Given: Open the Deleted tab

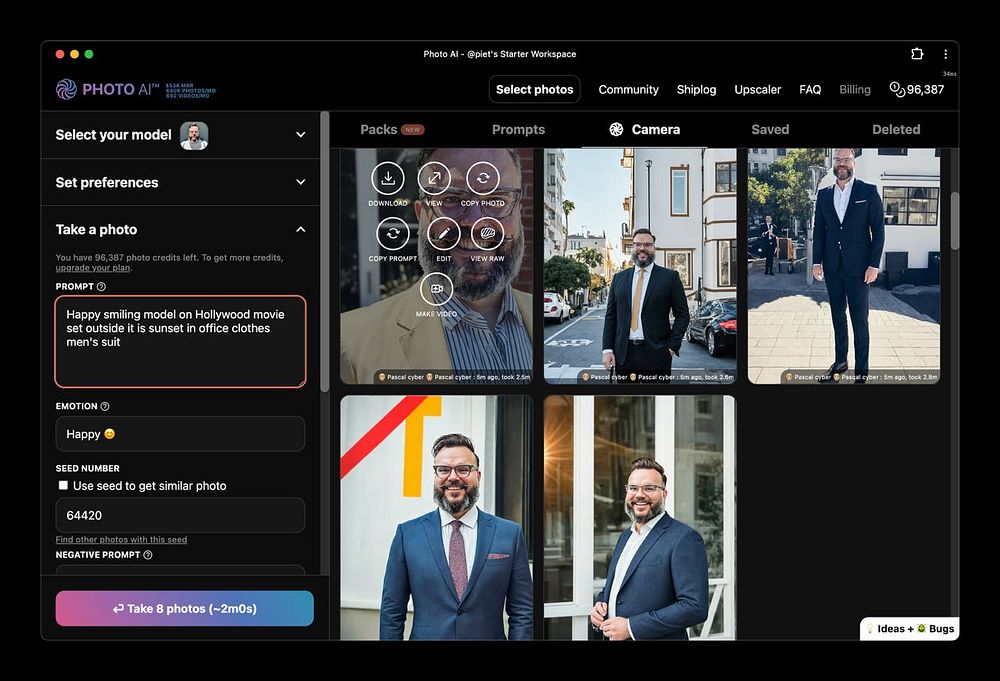Looking at the screenshot, I should pyautogui.click(x=896, y=129).
